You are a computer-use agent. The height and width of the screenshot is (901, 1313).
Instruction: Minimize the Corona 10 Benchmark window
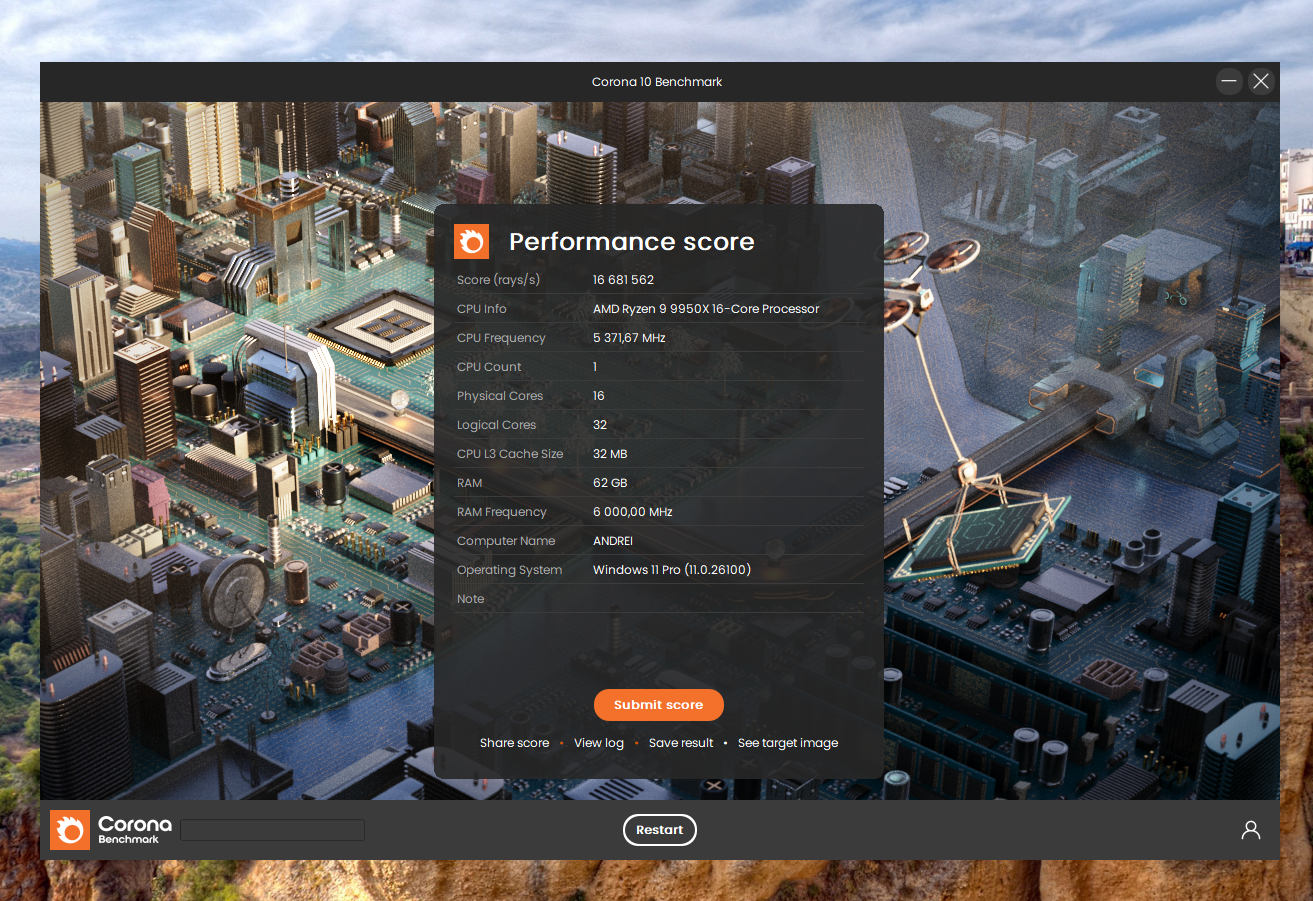pyautogui.click(x=1229, y=81)
